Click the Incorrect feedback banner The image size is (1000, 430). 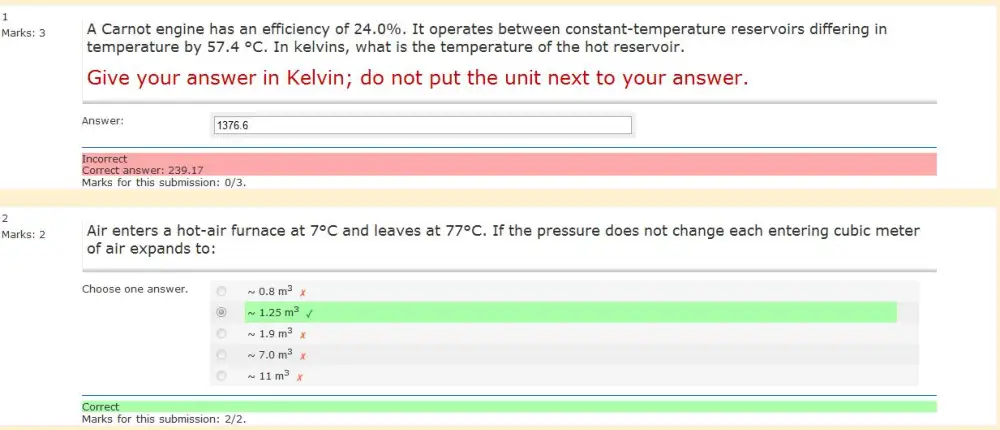(509, 164)
